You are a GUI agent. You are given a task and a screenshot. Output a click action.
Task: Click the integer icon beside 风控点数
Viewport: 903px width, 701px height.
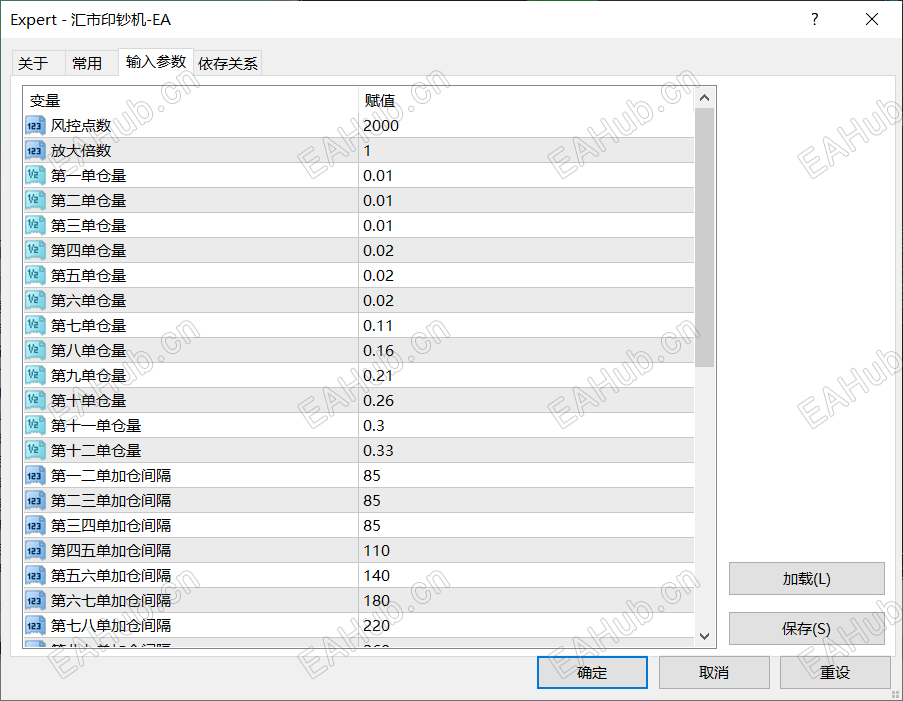coord(35,126)
